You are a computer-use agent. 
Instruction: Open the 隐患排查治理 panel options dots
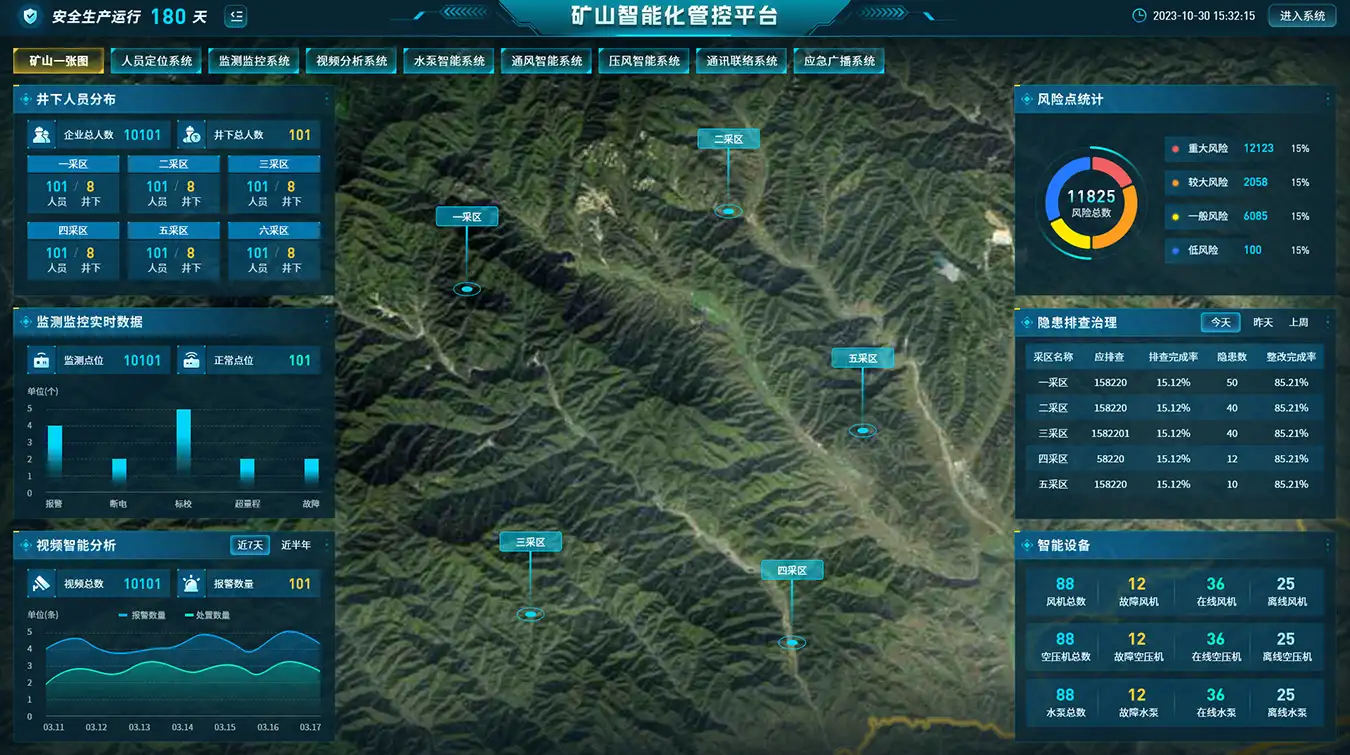pos(1328,322)
